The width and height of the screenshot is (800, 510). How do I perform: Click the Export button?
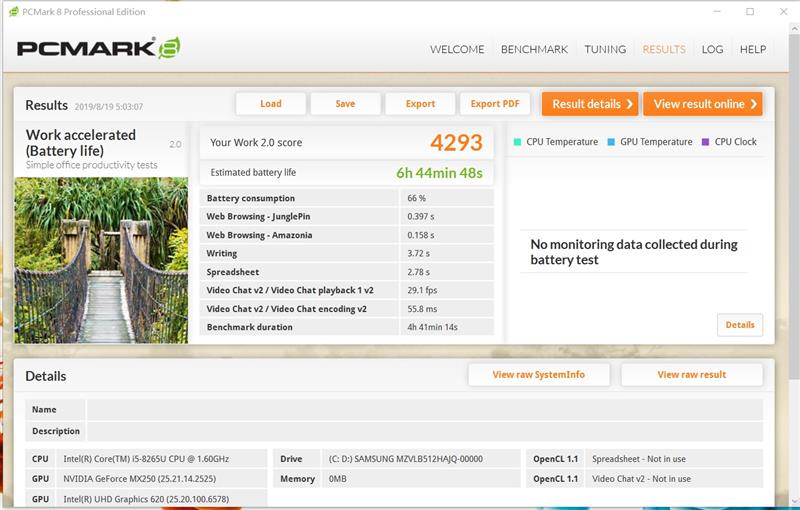coord(420,104)
